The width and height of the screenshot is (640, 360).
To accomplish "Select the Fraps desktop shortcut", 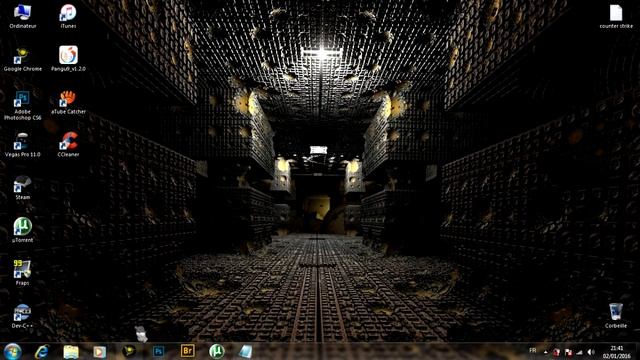I will point(22,273).
